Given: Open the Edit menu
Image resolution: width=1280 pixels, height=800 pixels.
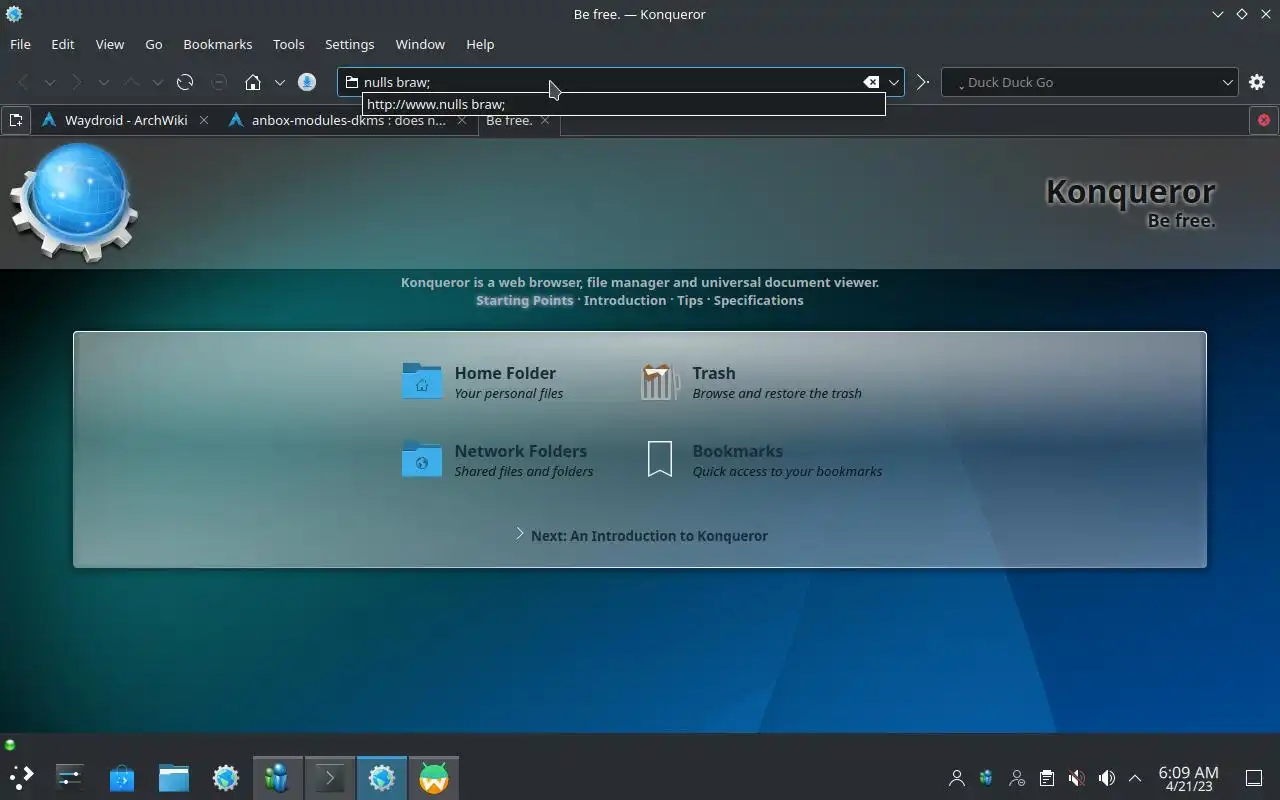Looking at the screenshot, I should tap(62, 44).
